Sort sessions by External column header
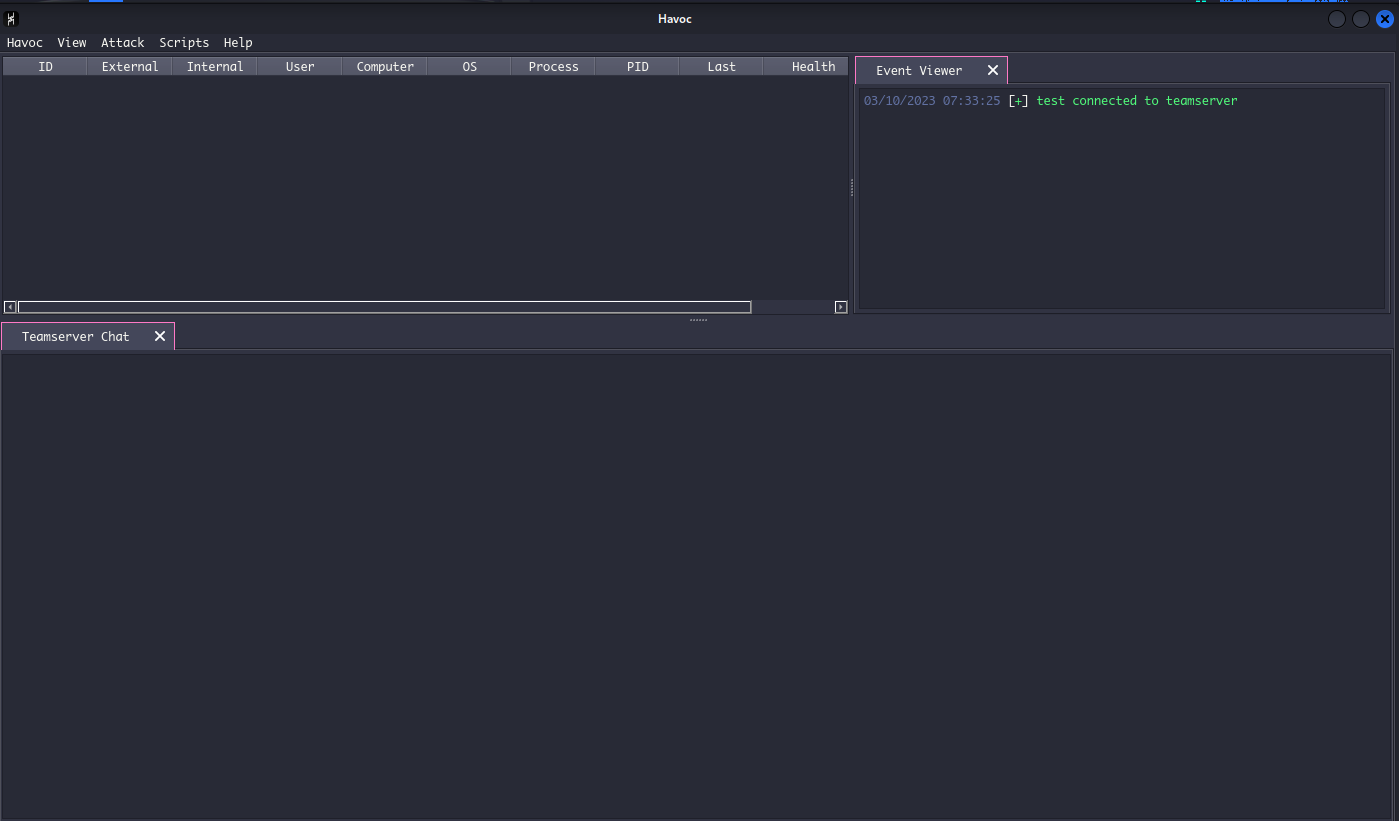 click(130, 67)
